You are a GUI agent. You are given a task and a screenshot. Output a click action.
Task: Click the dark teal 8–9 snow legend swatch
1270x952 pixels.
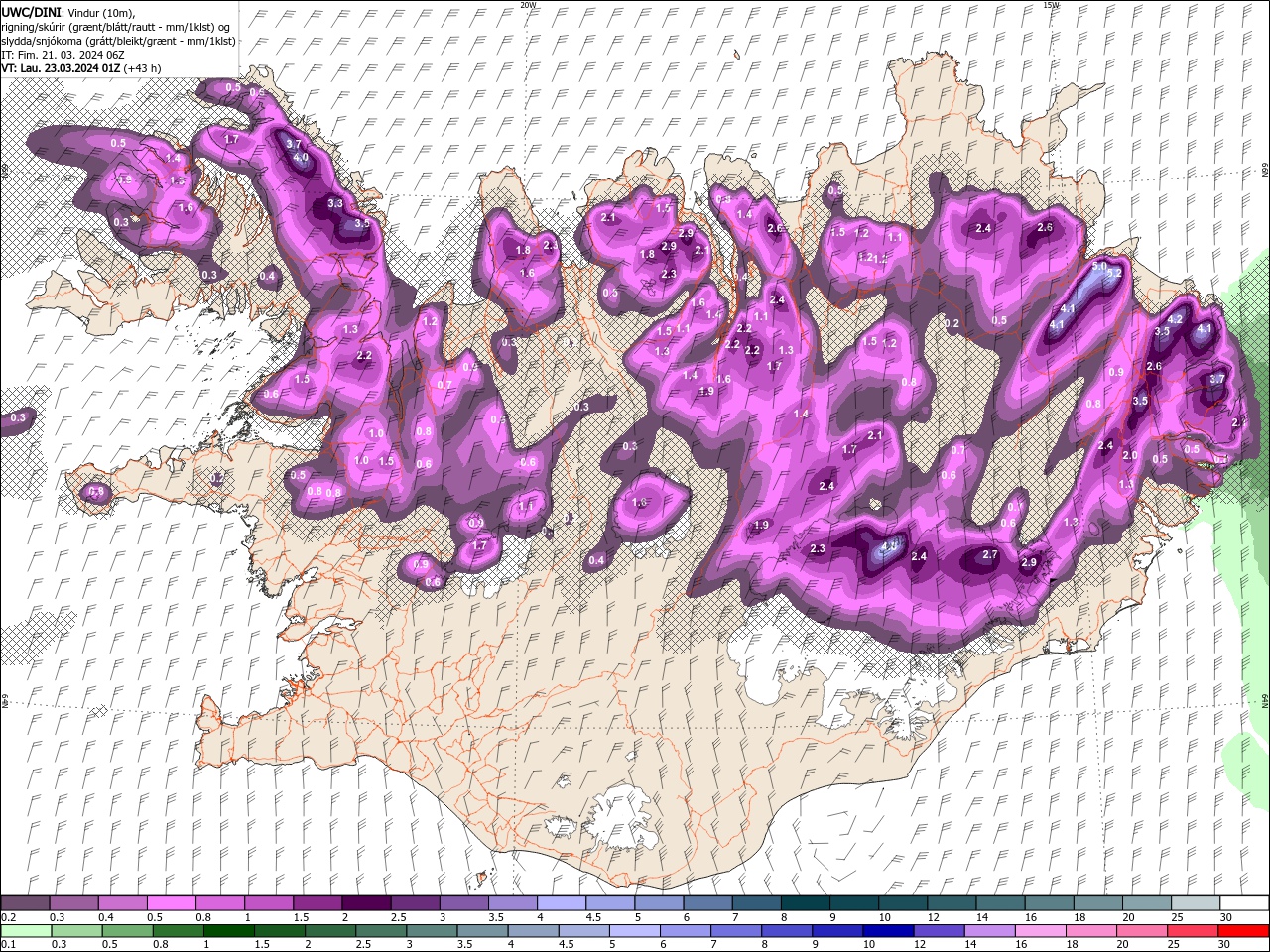pos(805,903)
